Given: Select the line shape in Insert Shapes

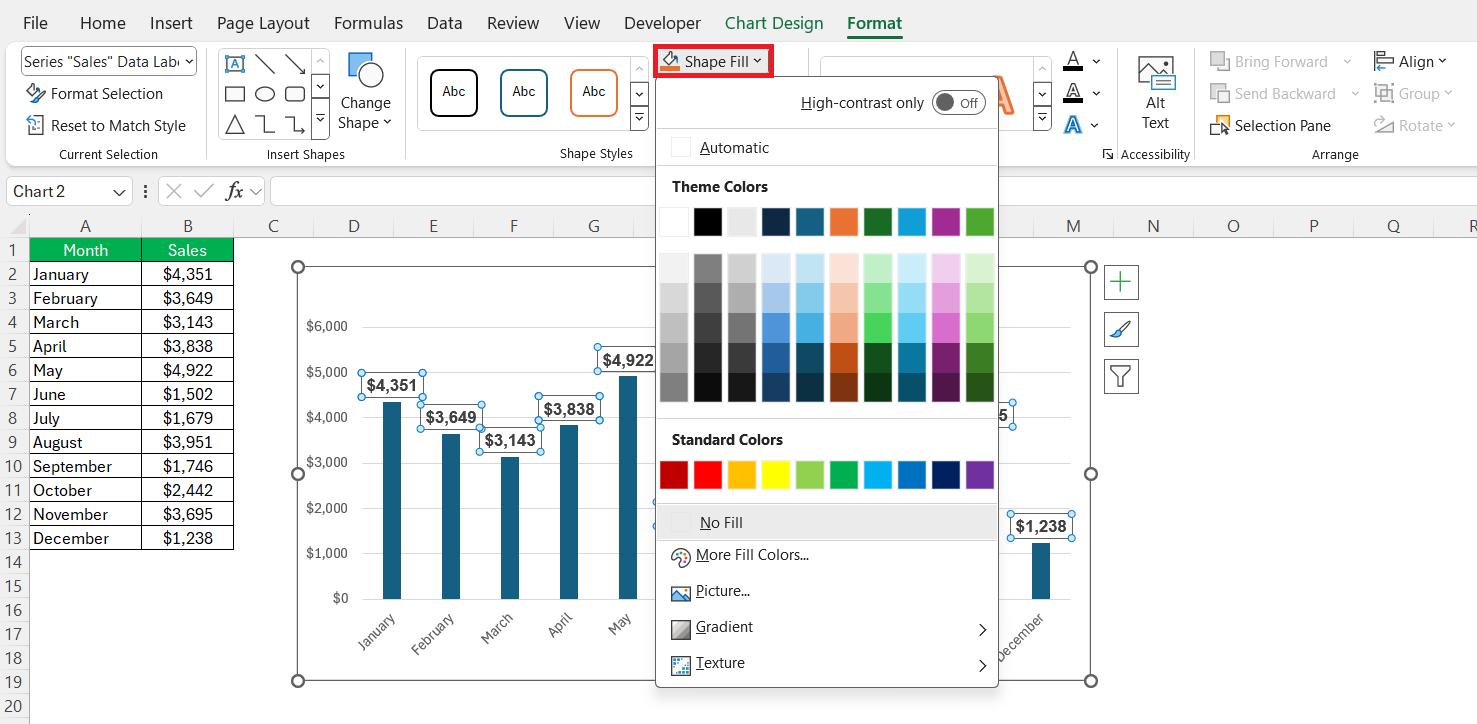Looking at the screenshot, I should [x=265, y=64].
